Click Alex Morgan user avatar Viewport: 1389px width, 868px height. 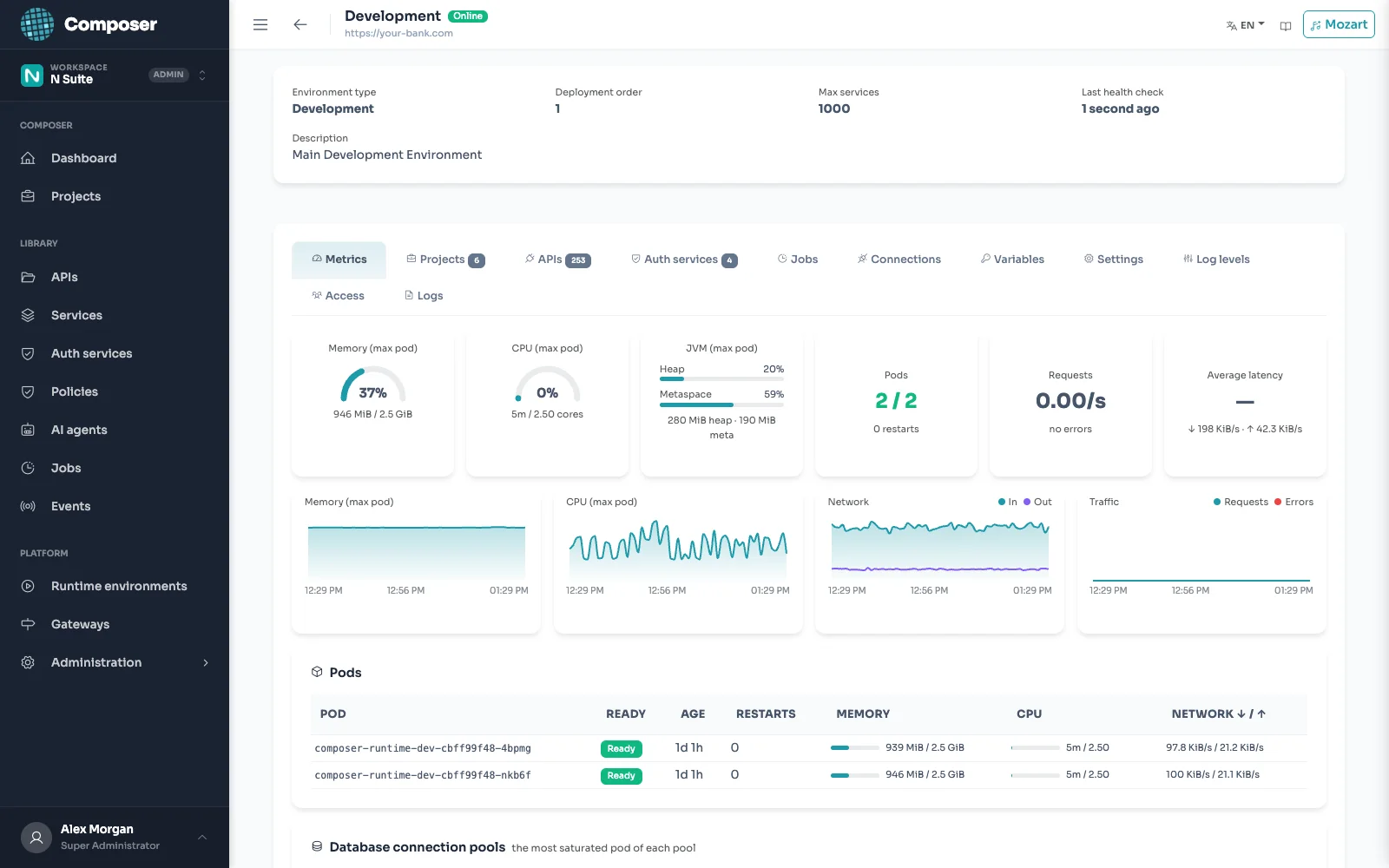[36, 838]
